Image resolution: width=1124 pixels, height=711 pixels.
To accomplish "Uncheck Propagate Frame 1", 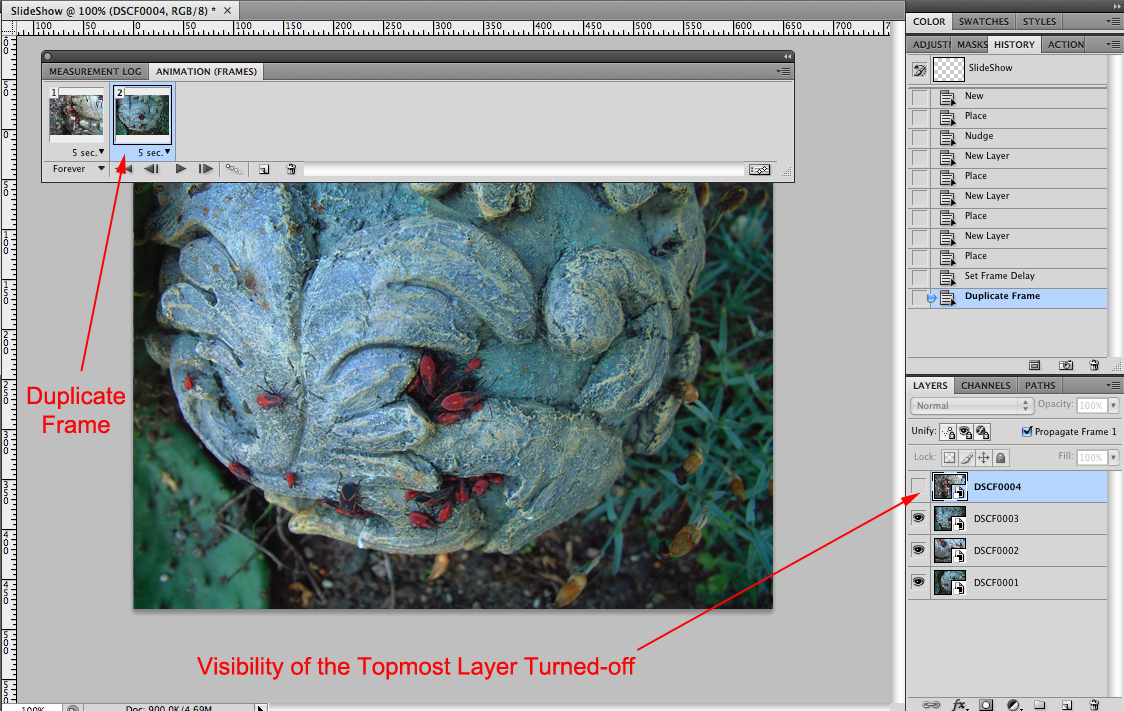I will pos(1027,432).
